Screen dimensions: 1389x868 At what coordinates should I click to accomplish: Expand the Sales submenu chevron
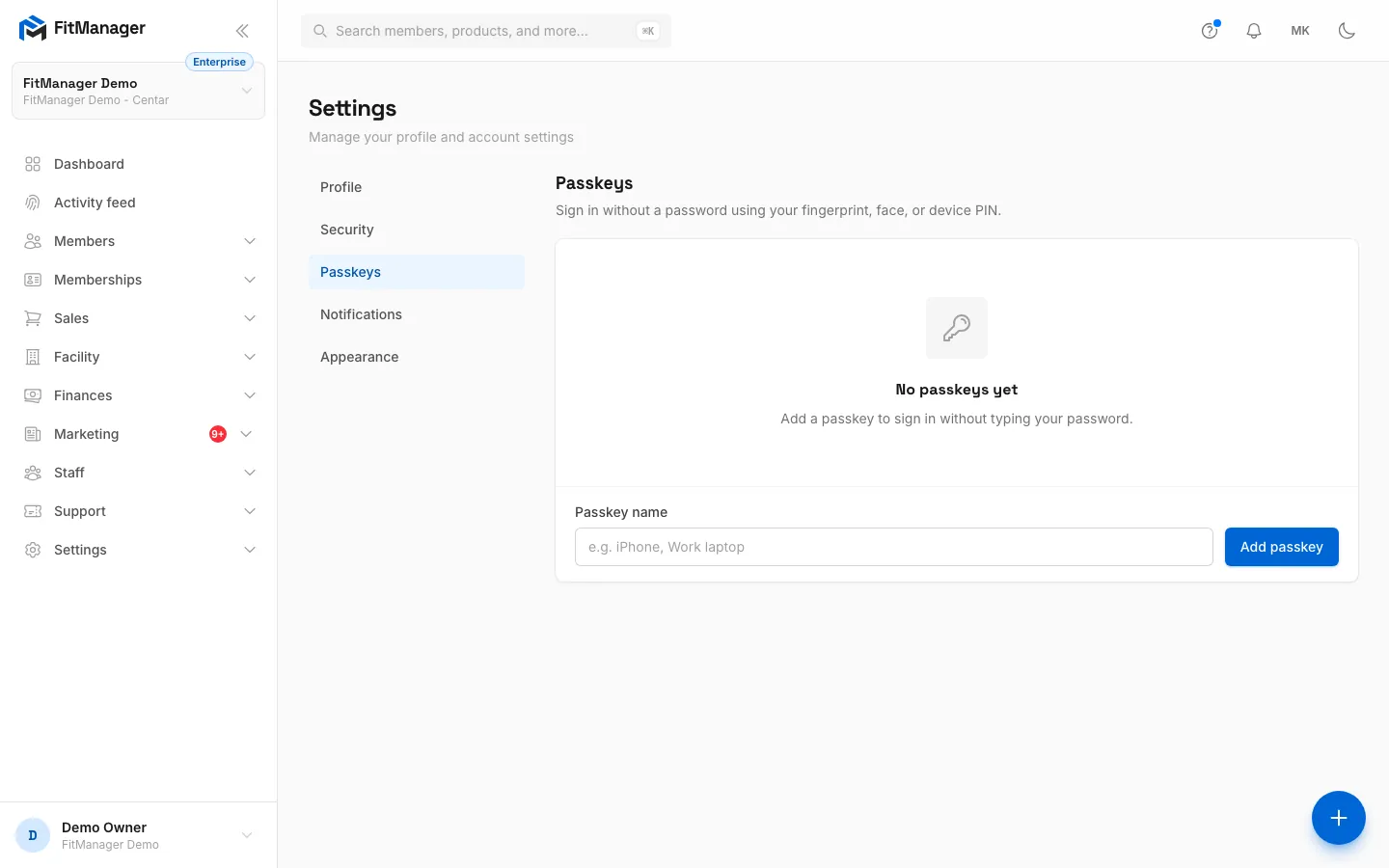250,318
